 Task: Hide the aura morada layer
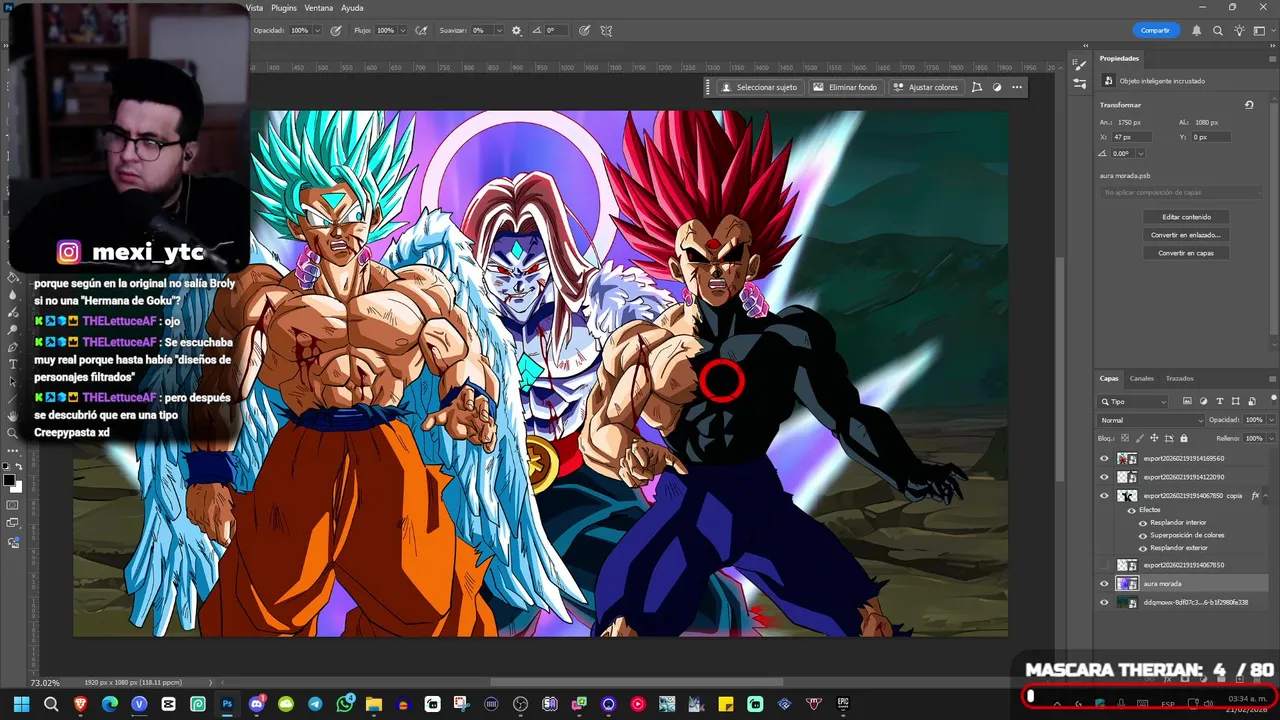click(1104, 584)
